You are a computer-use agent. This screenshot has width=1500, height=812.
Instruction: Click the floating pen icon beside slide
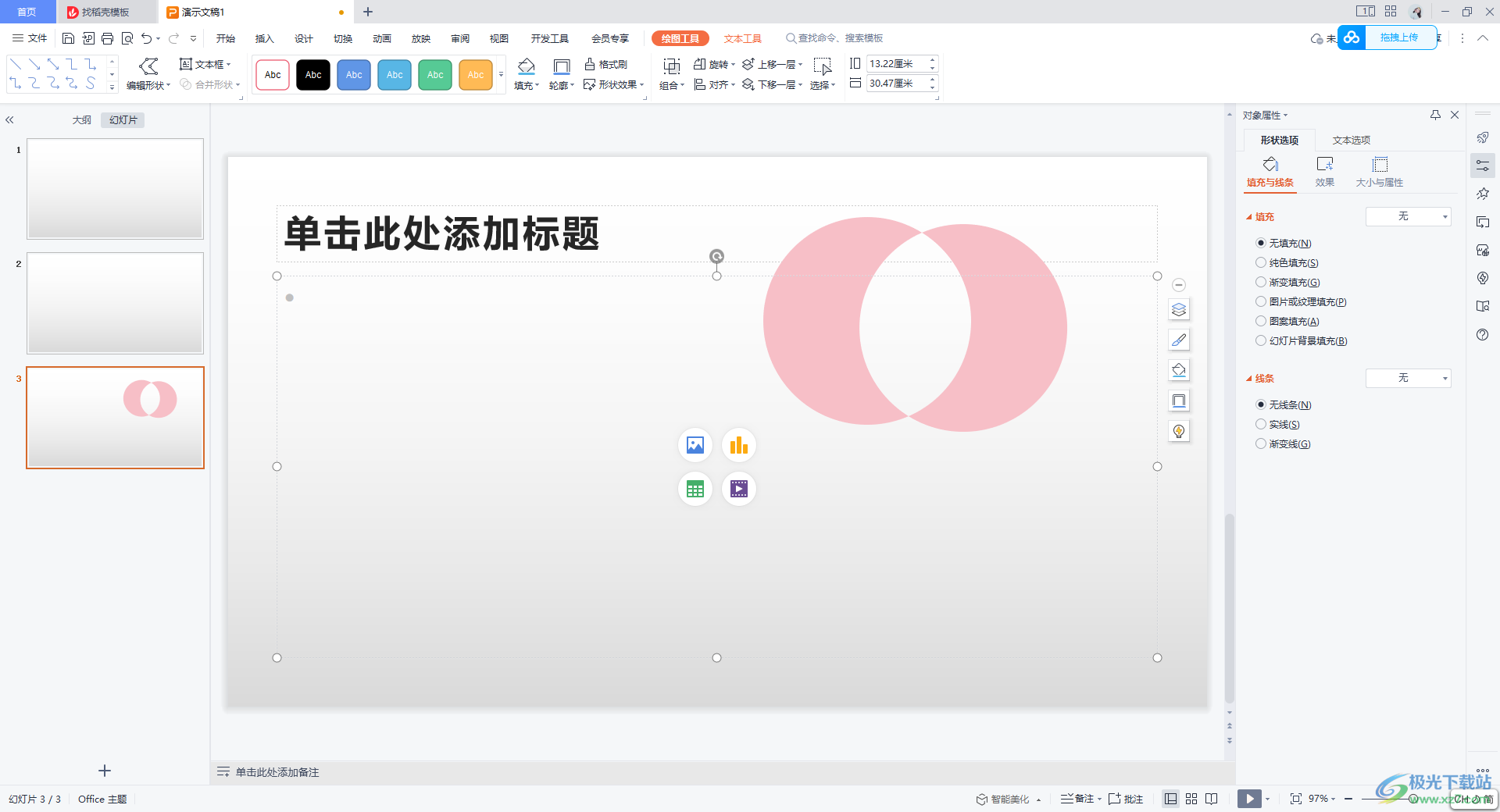[x=1179, y=340]
